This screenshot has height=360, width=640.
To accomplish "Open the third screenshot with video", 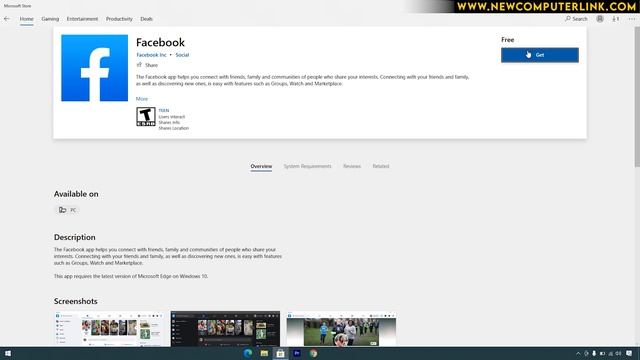I will [341, 329].
